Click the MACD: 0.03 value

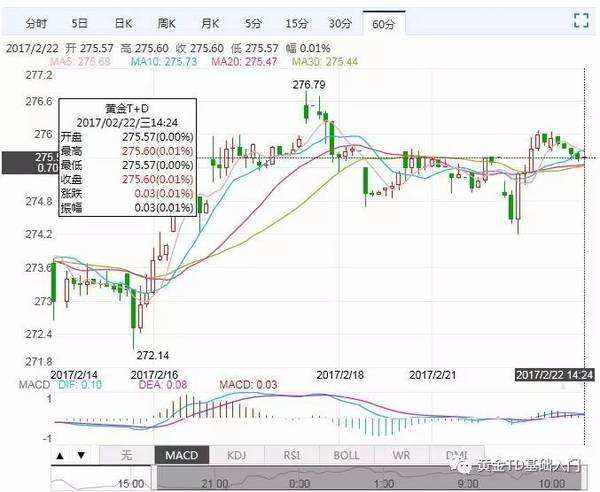click(248, 384)
